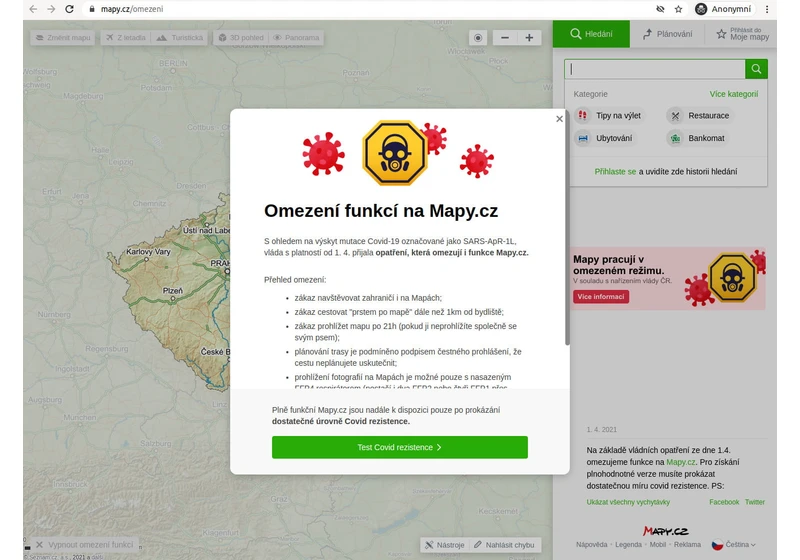
Task: Click the Přihlaste se link
Action: 615,172
